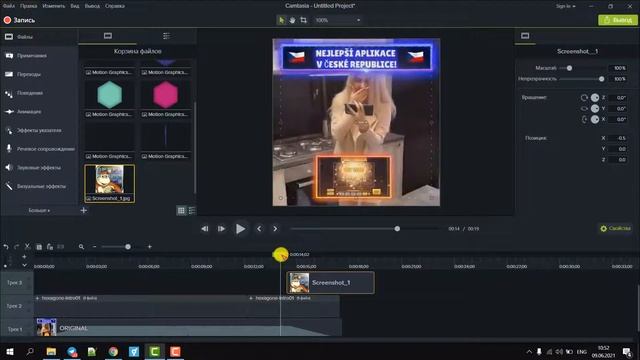The image size is (640, 360).
Task: Click the X rotation dial
Action: 595,119
